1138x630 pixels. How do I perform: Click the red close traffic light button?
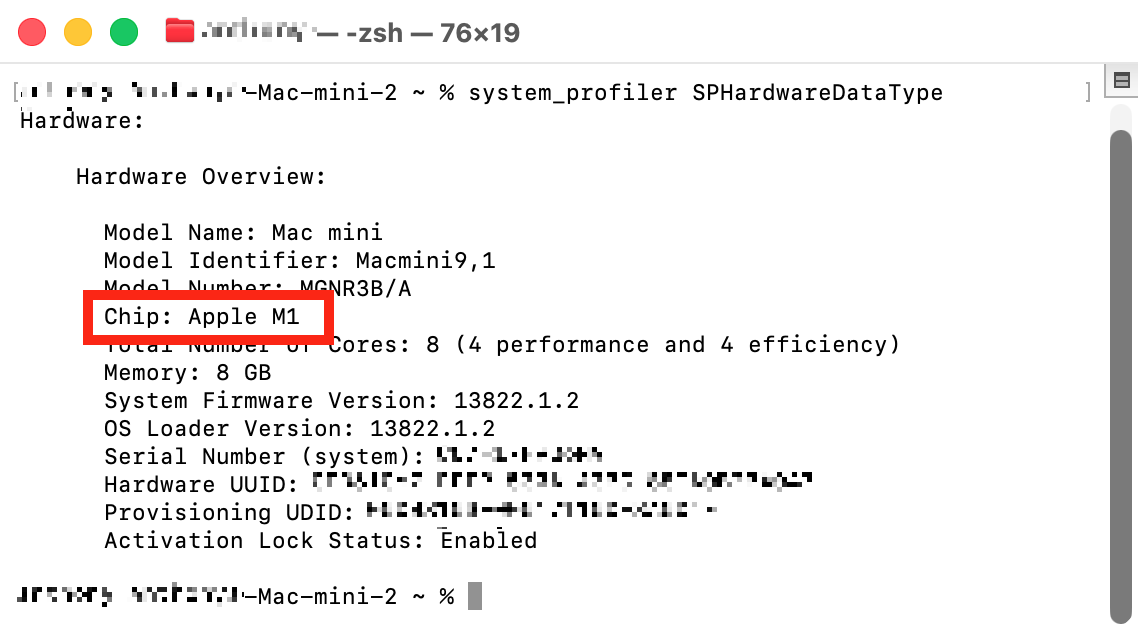[31, 31]
